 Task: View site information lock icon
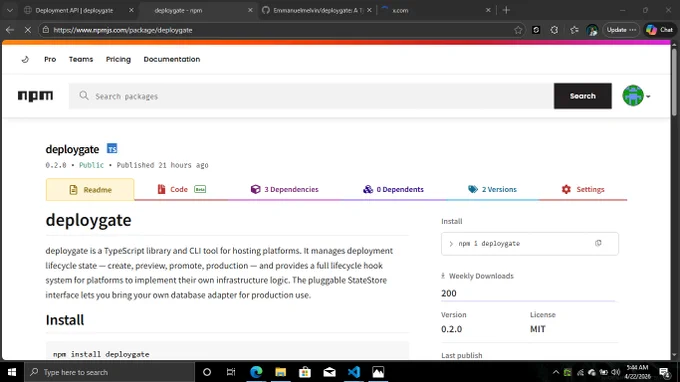pos(46,30)
